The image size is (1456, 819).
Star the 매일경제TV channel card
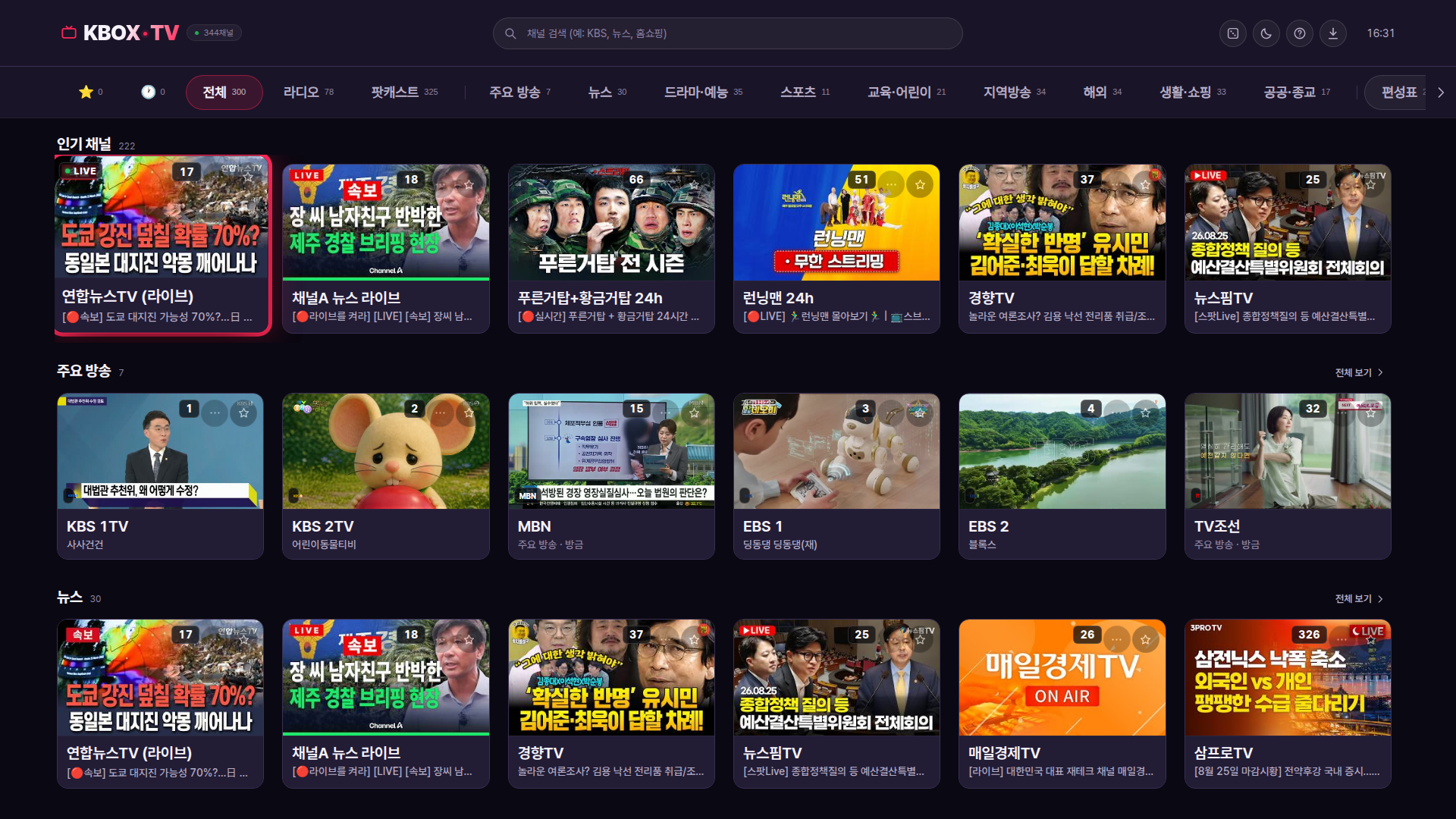pos(1145,639)
